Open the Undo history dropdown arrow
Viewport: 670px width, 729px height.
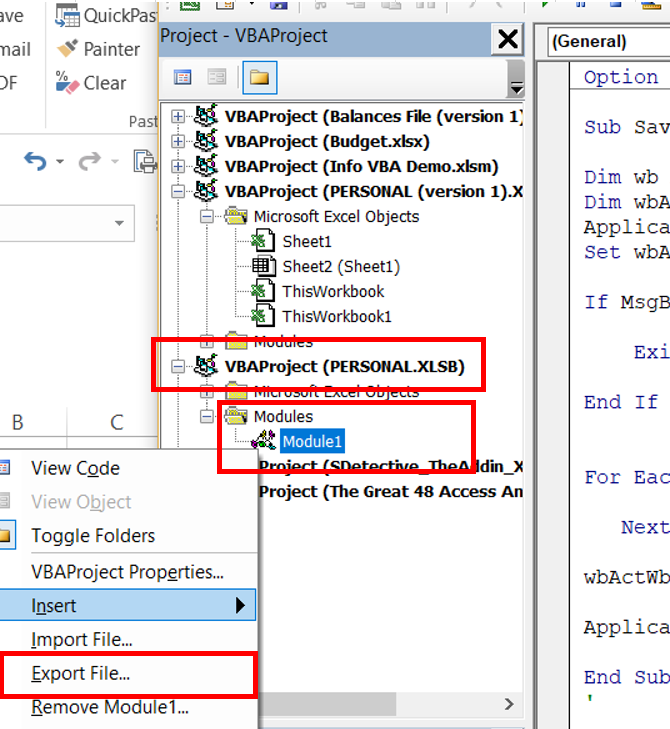point(60,161)
